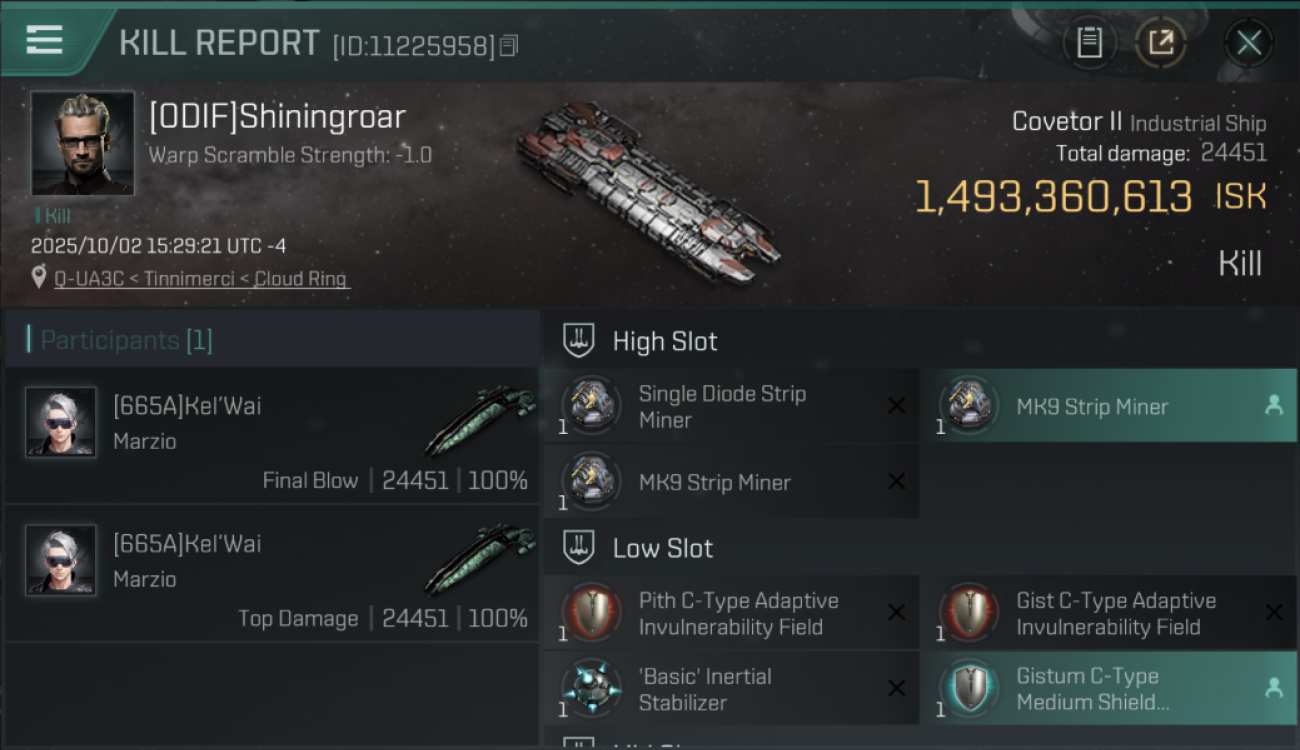Click the High Slot section header
This screenshot has width=1300, height=750.
click(x=665, y=342)
